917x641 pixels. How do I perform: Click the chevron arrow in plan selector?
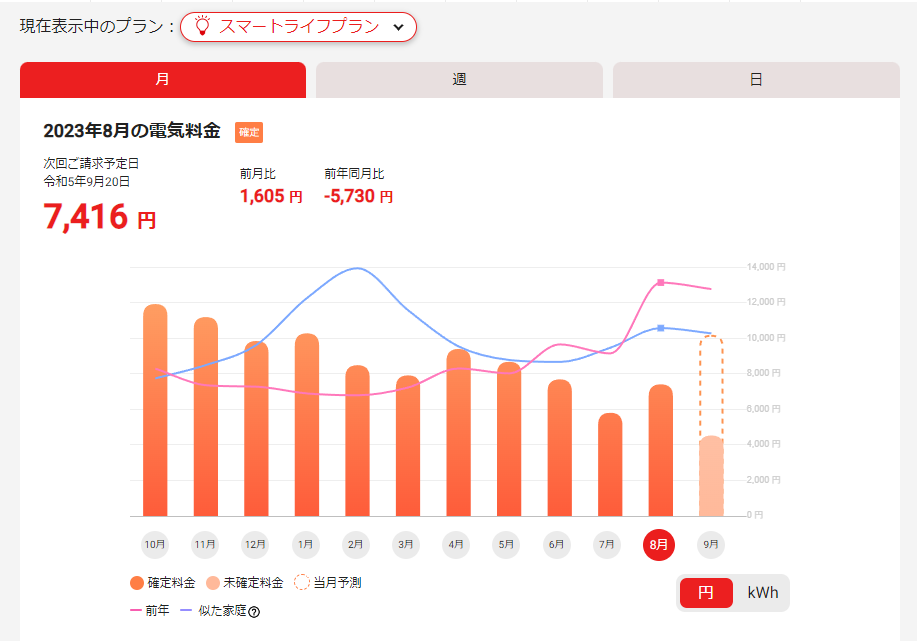coord(398,28)
